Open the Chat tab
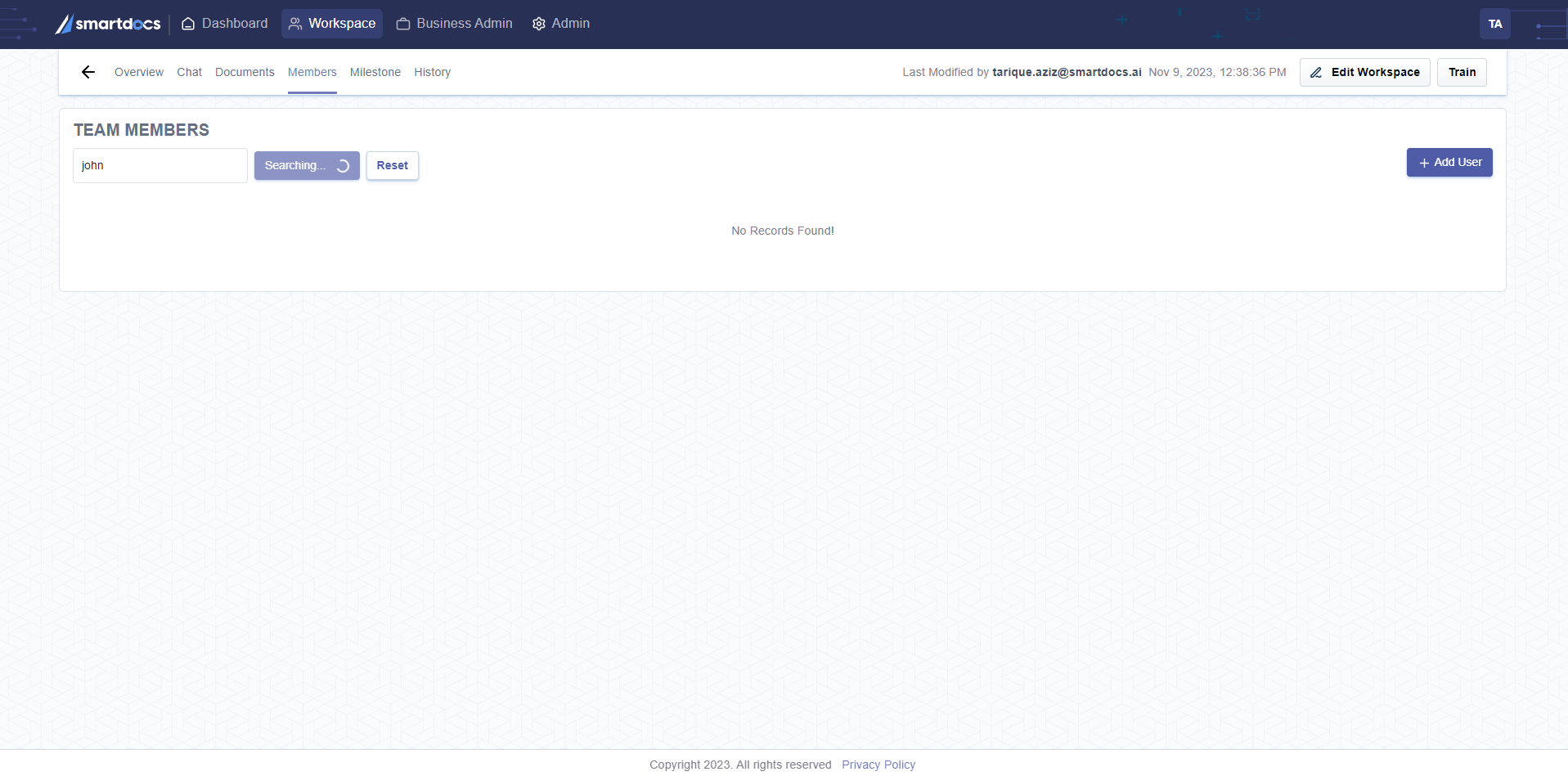Screen dimensions: 1568x776 pos(189,72)
